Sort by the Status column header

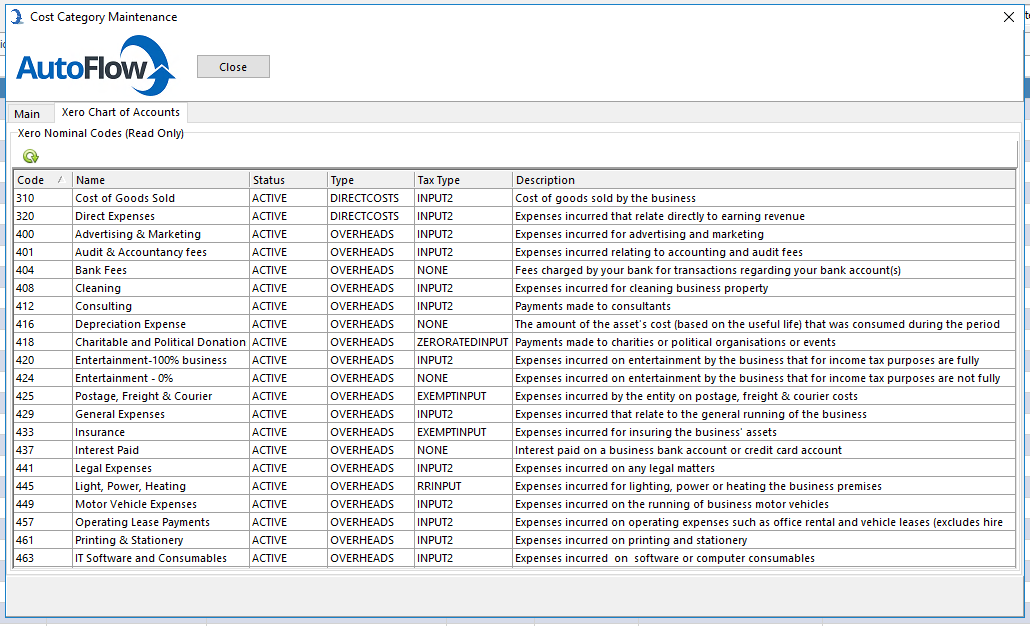tap(288, 180)
